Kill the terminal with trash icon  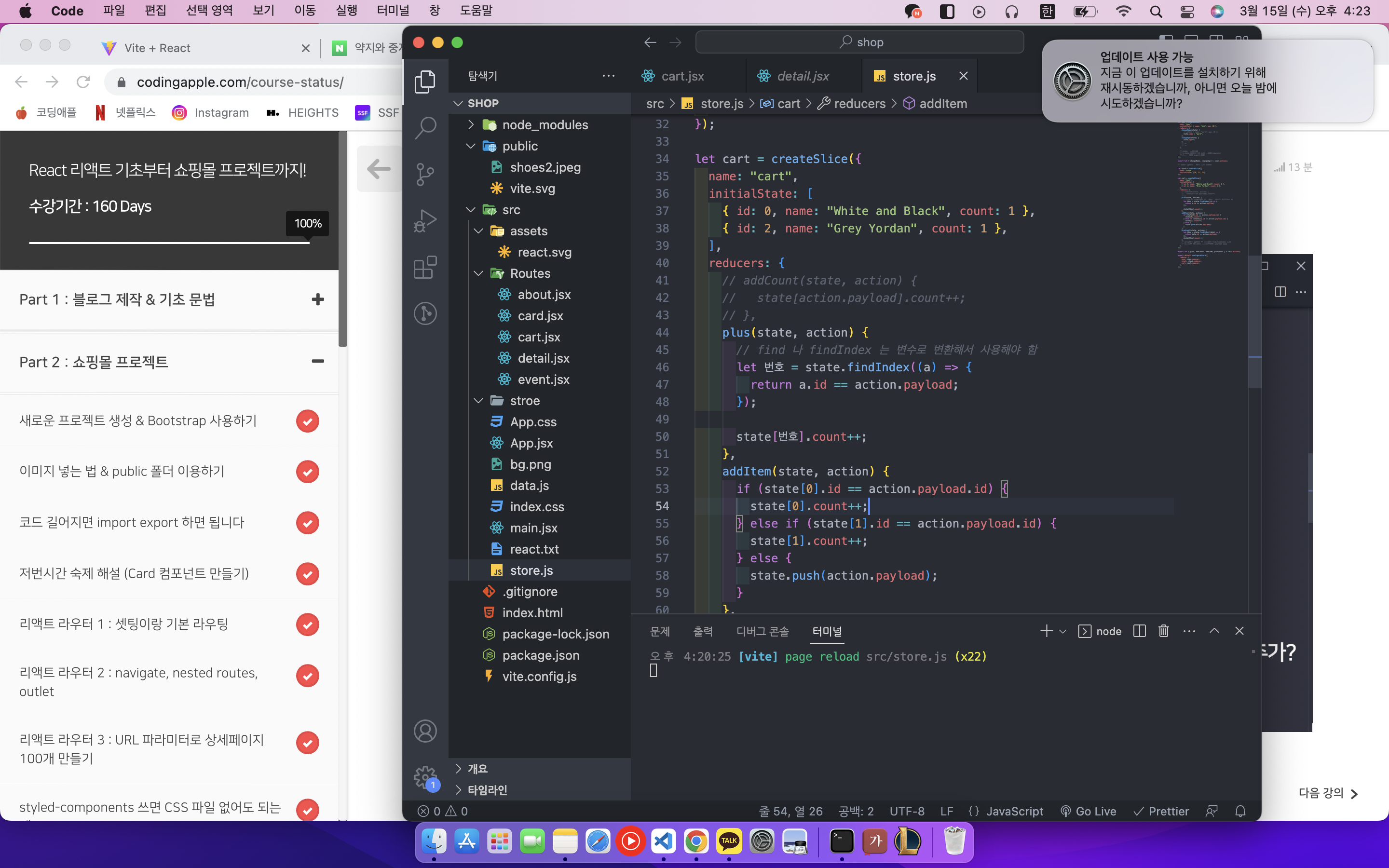coord(1163,631)
